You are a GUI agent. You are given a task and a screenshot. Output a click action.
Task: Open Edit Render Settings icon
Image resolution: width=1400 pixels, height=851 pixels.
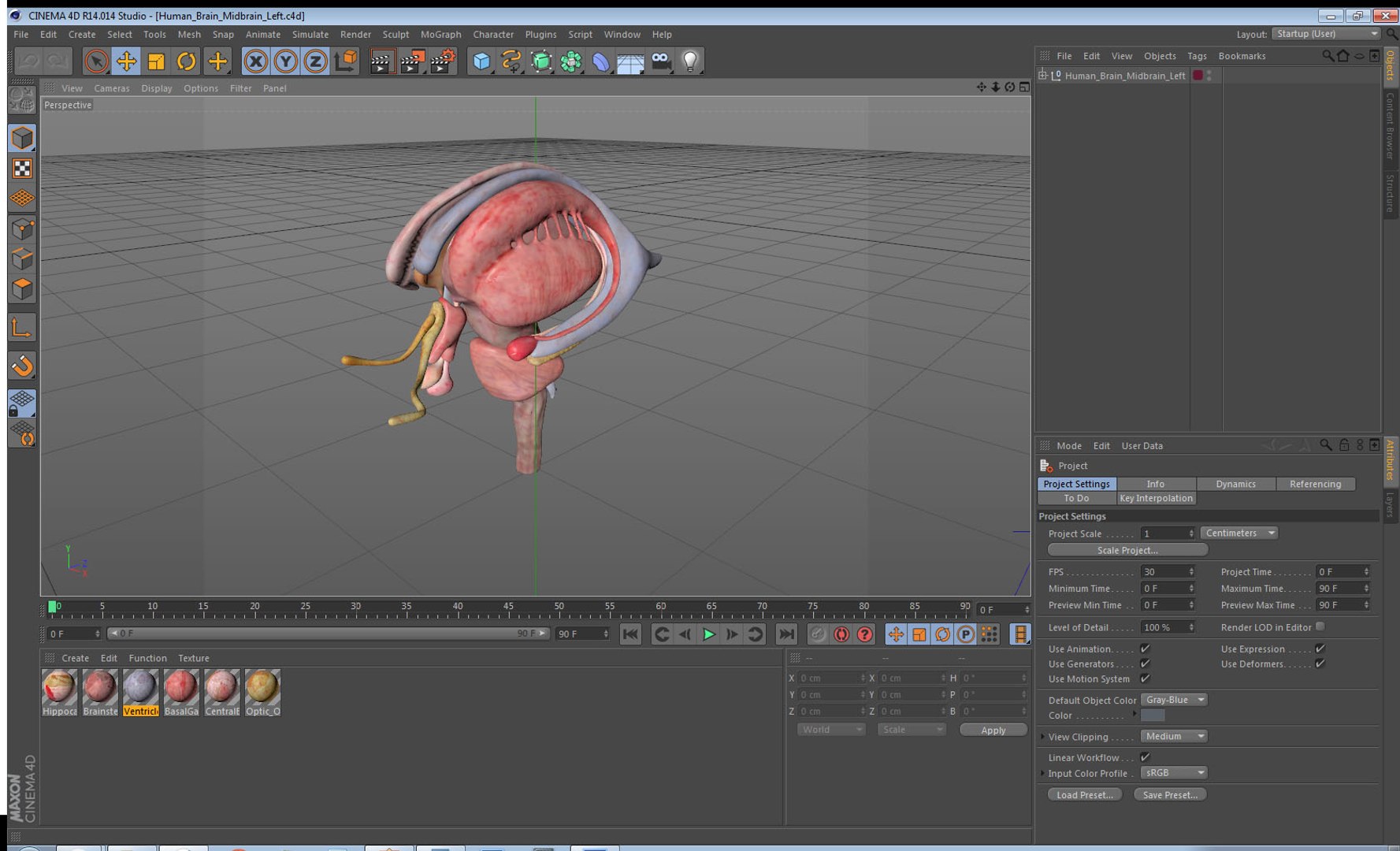444,61
